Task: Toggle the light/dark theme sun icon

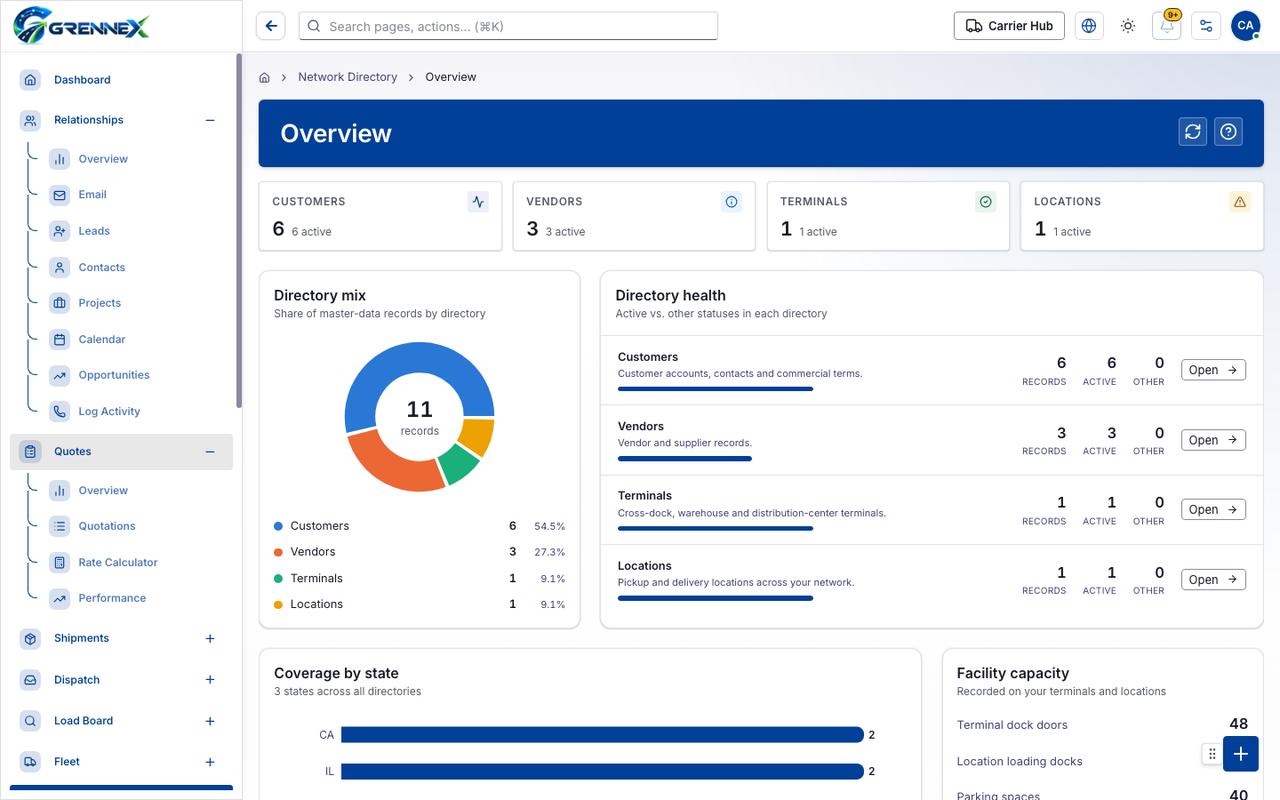Action: 1128,26
